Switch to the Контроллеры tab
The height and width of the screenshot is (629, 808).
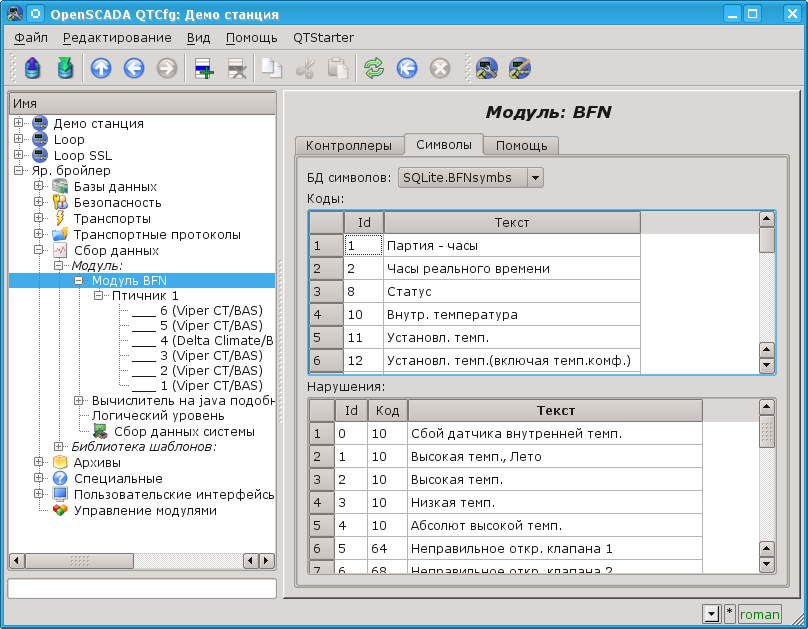click(x=348, y=146)
